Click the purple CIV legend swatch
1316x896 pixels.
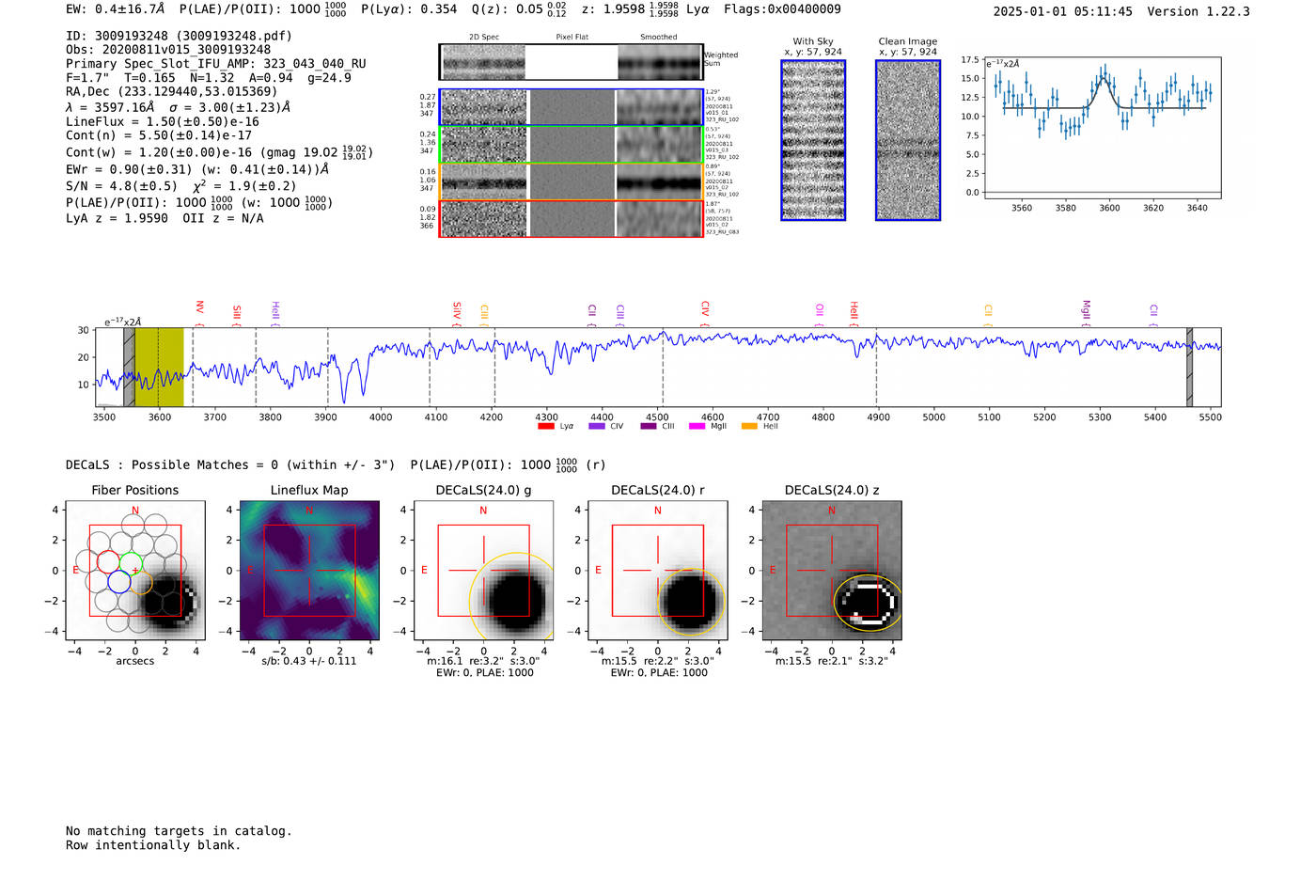596,427
